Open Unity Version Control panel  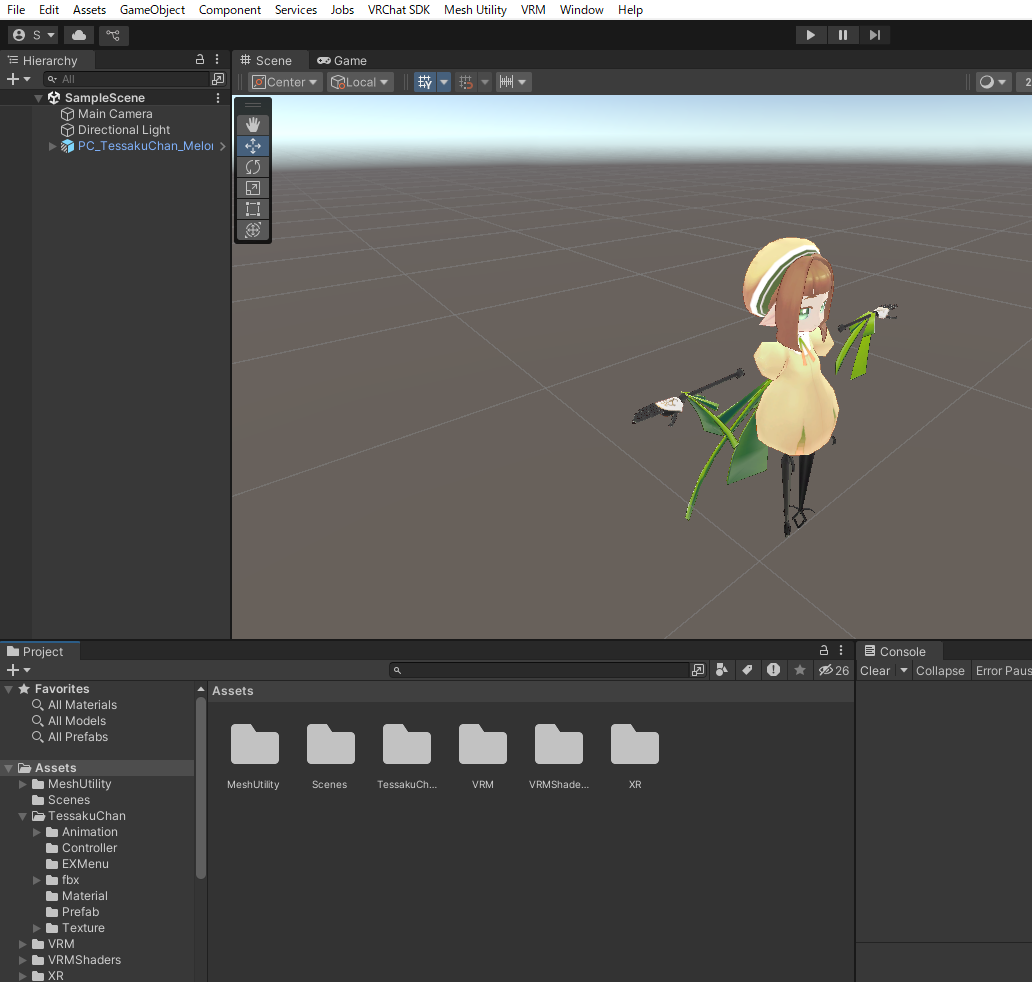point(113,35)
